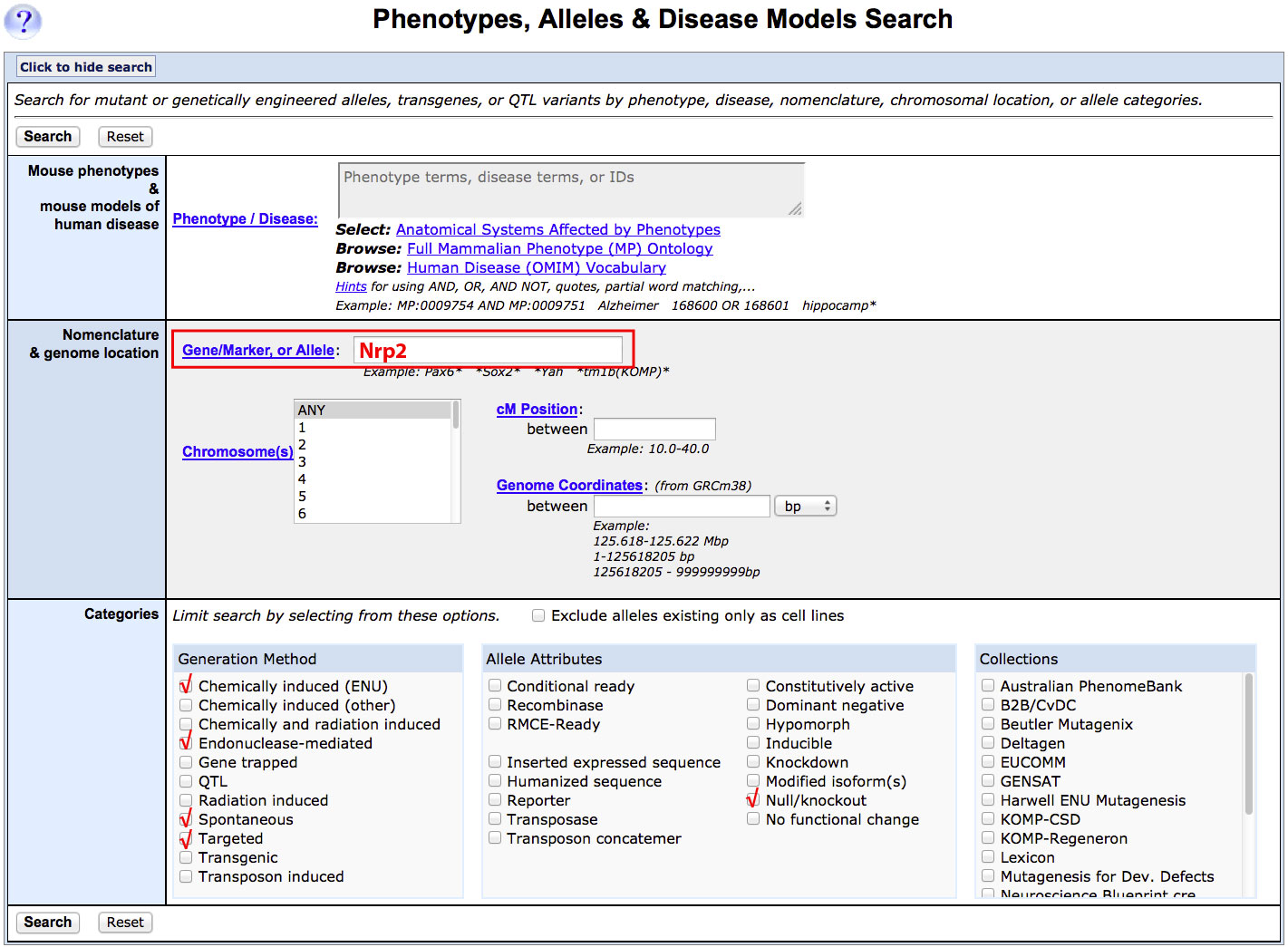Check Chemically induced (other)
The width and height of the screenshot is (1288, 947).
click(x=186, y=705)
